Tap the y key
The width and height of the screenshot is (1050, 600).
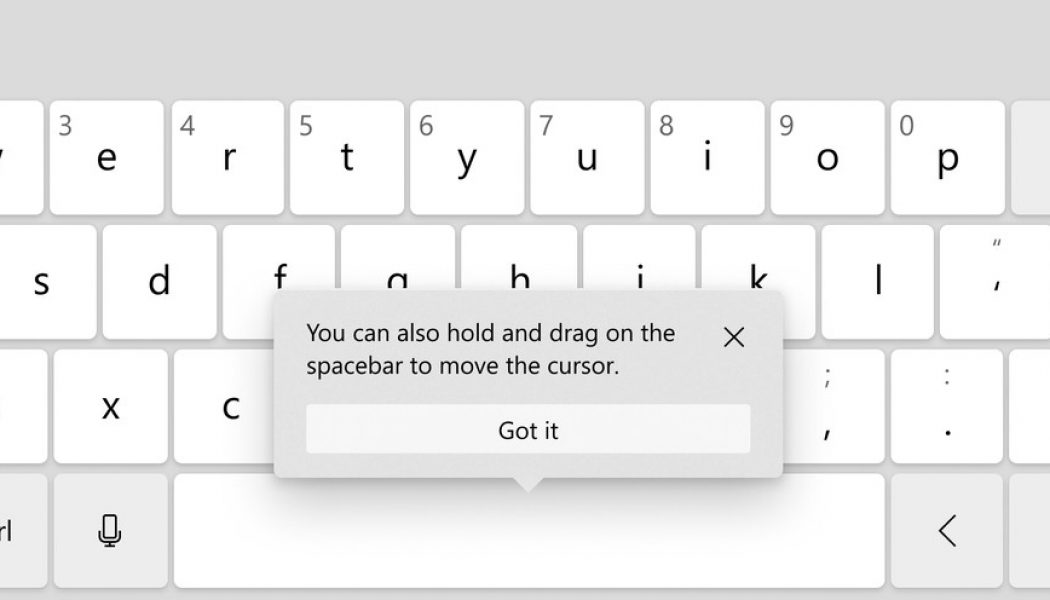(466, 158)
